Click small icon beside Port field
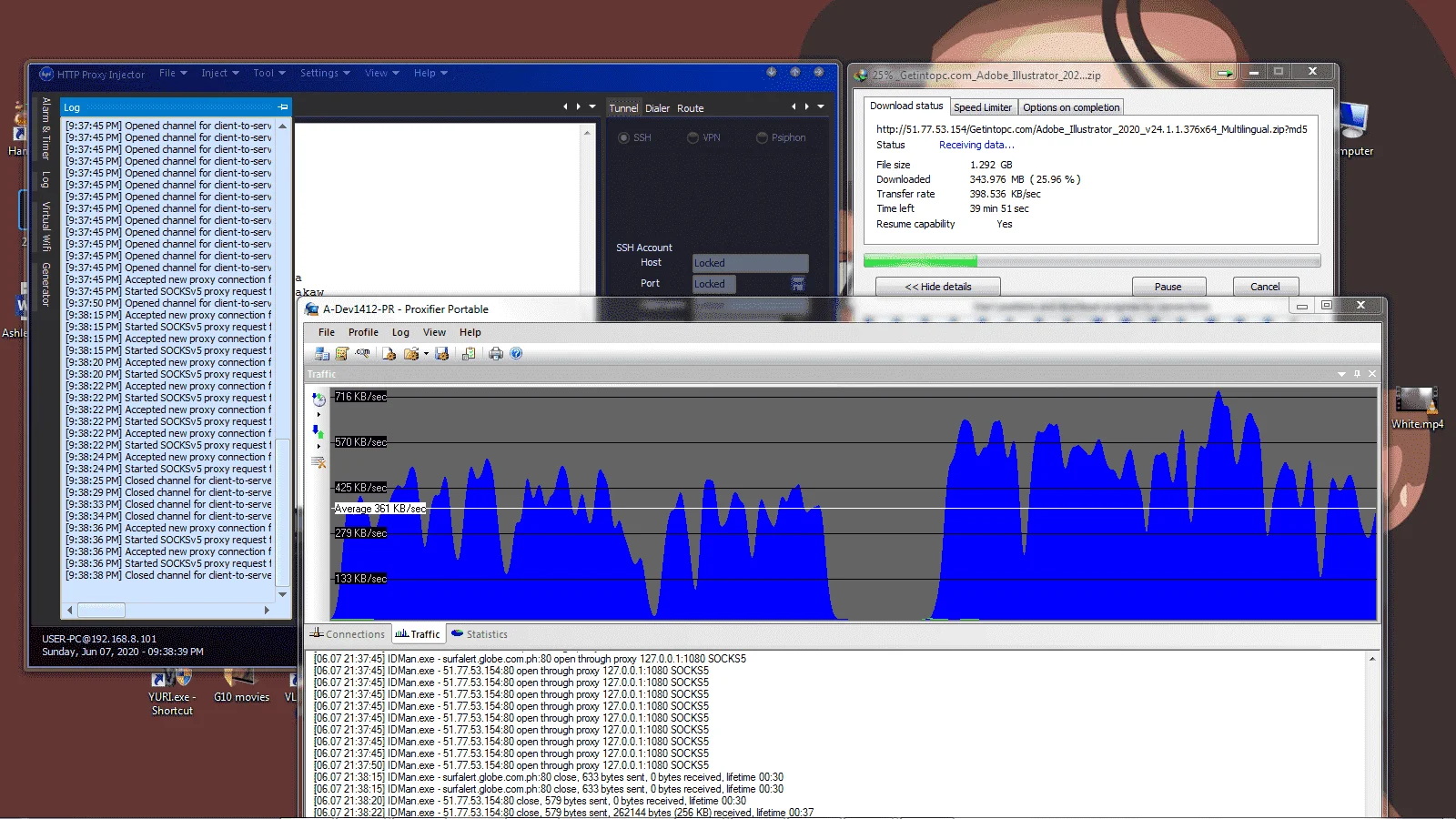 coord(798,284)
